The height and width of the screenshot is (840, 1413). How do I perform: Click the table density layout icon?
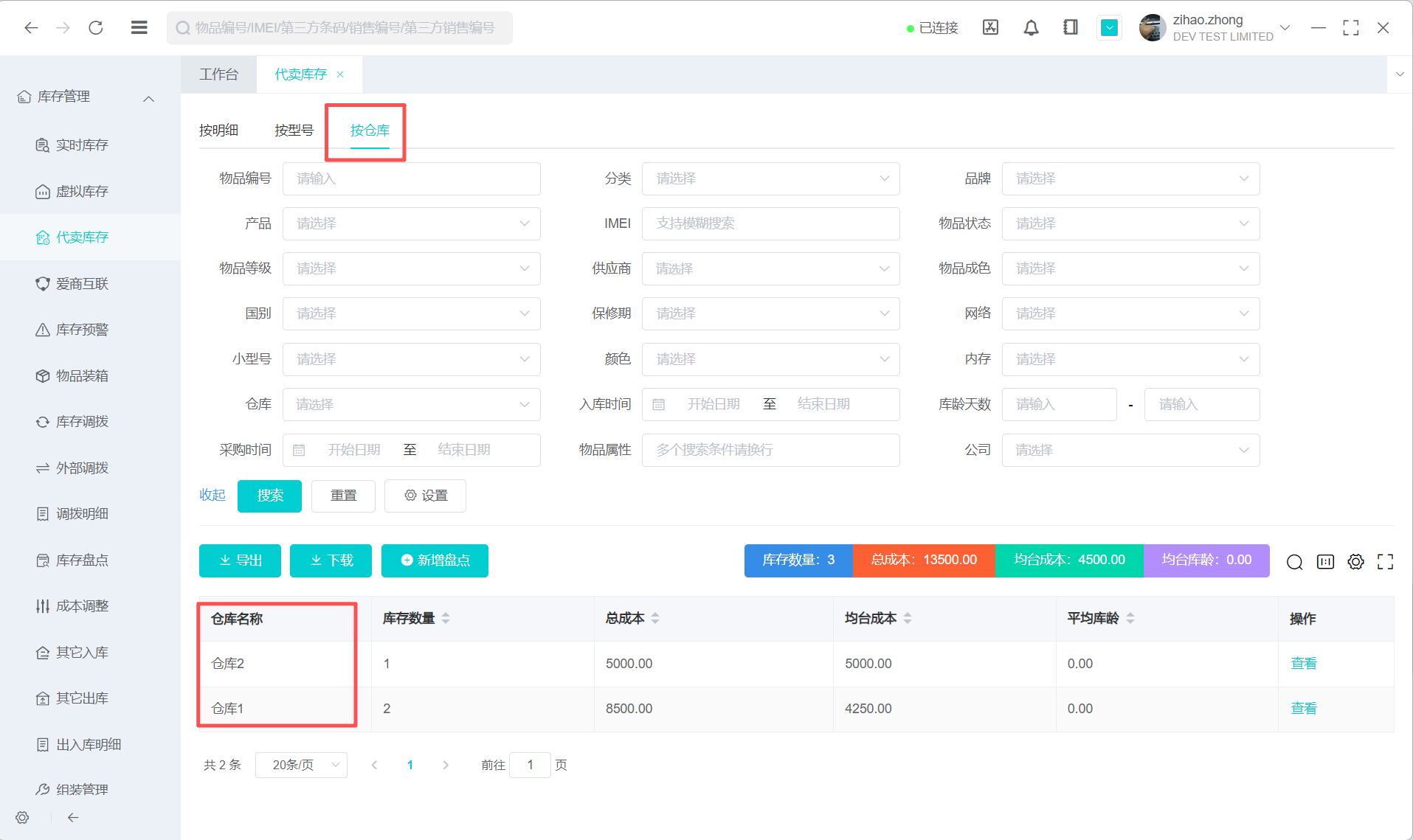1325,562
